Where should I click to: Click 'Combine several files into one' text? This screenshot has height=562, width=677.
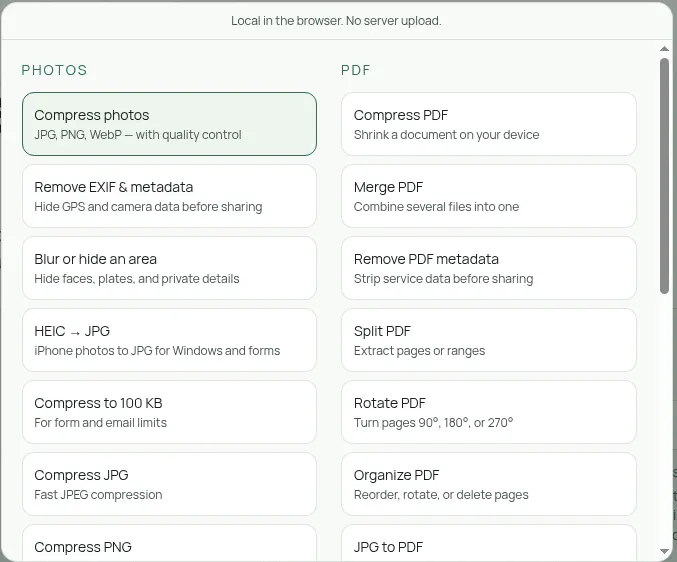(x=436, y=207)
